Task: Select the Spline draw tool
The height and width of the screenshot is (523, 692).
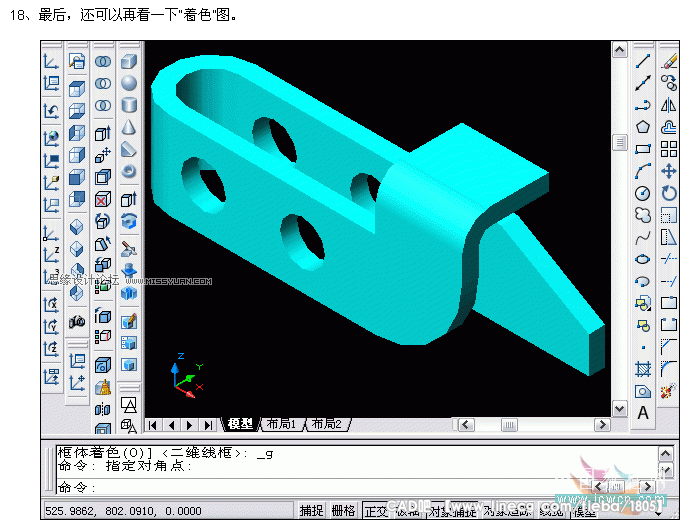Action: tap(643, 237)
